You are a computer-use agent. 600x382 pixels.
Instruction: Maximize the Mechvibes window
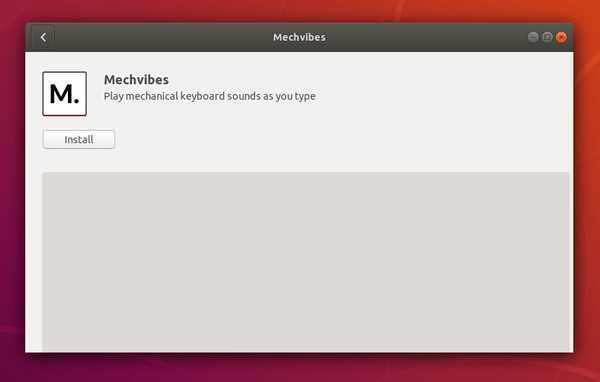(x=547, y=37)
